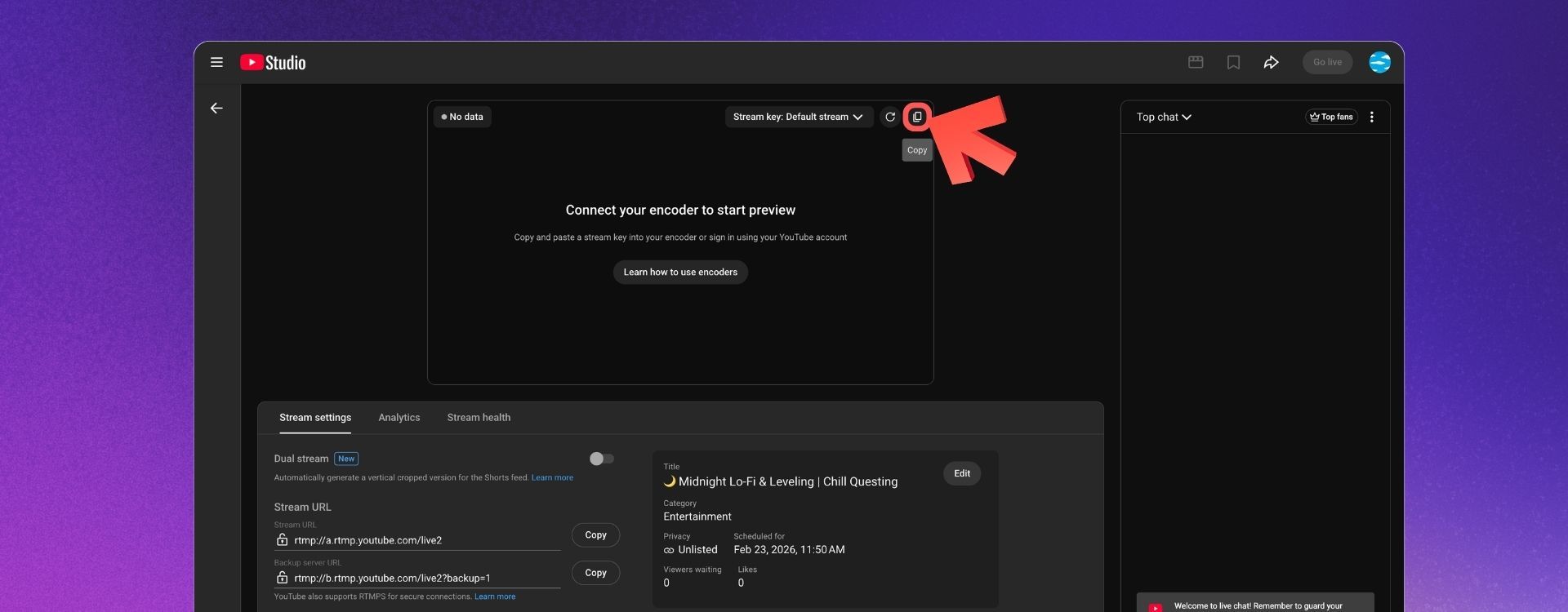This screenshot has width=1568, height=612.
Task: Open the Top chat dropdown
Action: [1164, 117]
